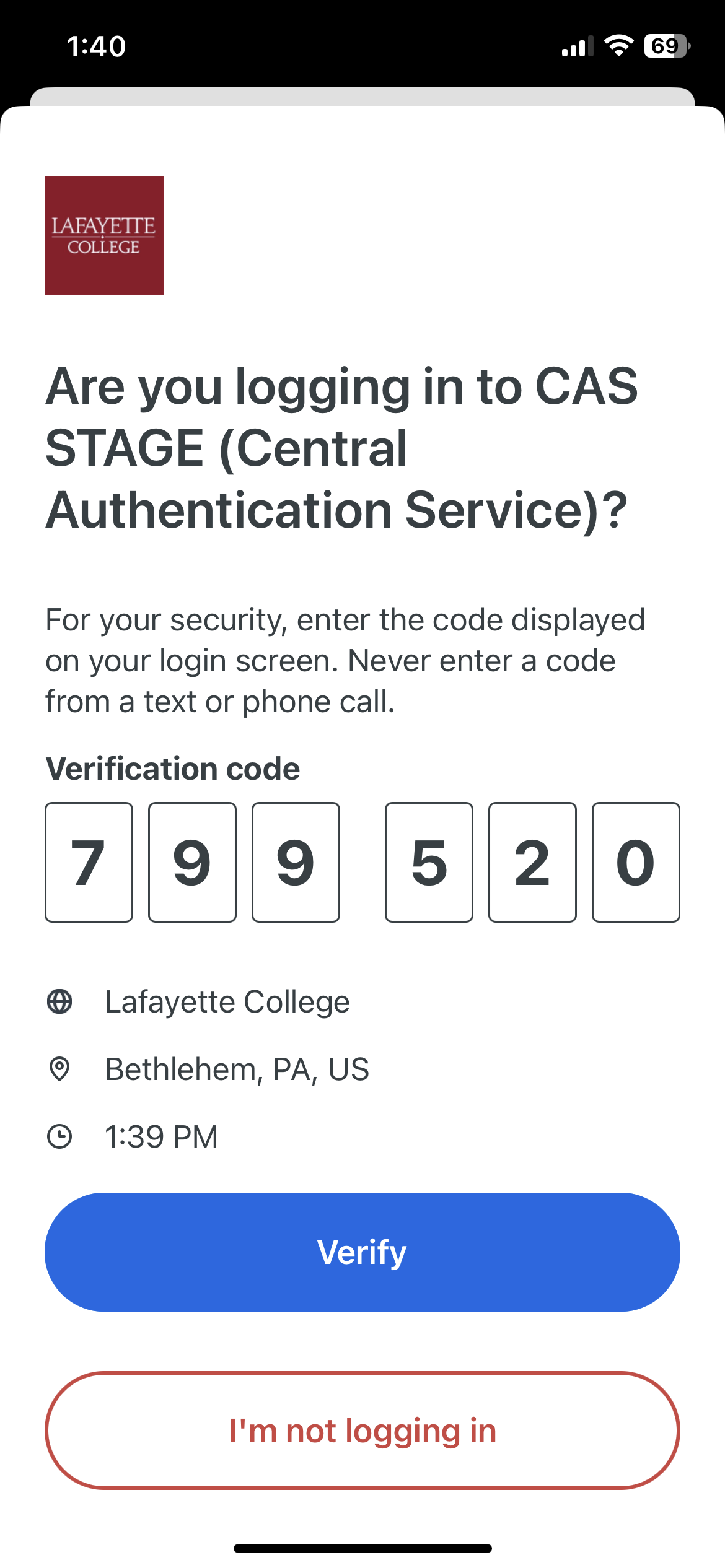The width and height of the screenshot is (725, 1568).
Task: Tap the 1:40 time in status bar
Action: [96, 45]
